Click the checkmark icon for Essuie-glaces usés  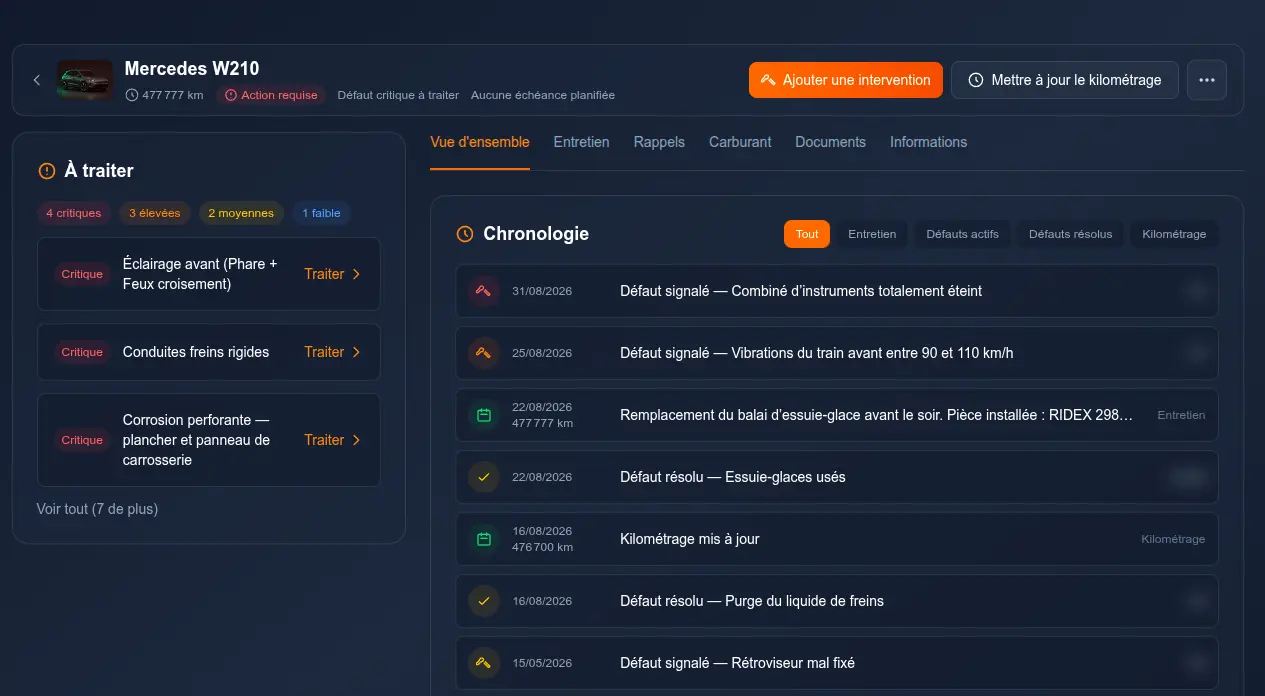point(484,477)
